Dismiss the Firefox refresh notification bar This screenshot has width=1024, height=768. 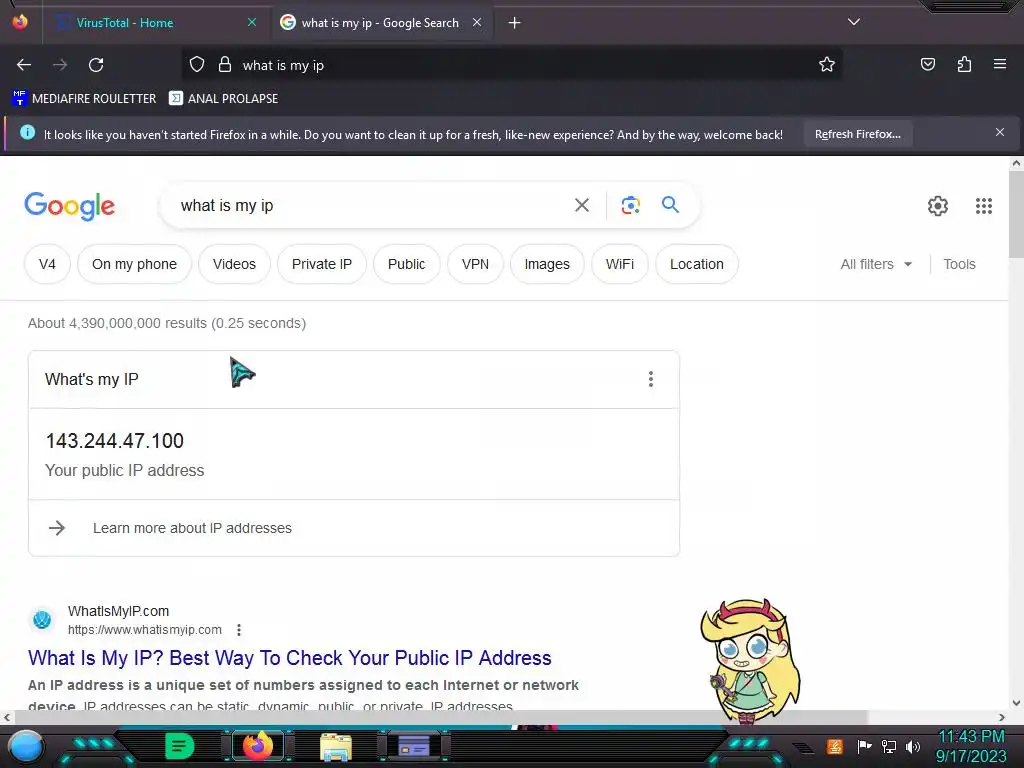[x=999, y=132]
